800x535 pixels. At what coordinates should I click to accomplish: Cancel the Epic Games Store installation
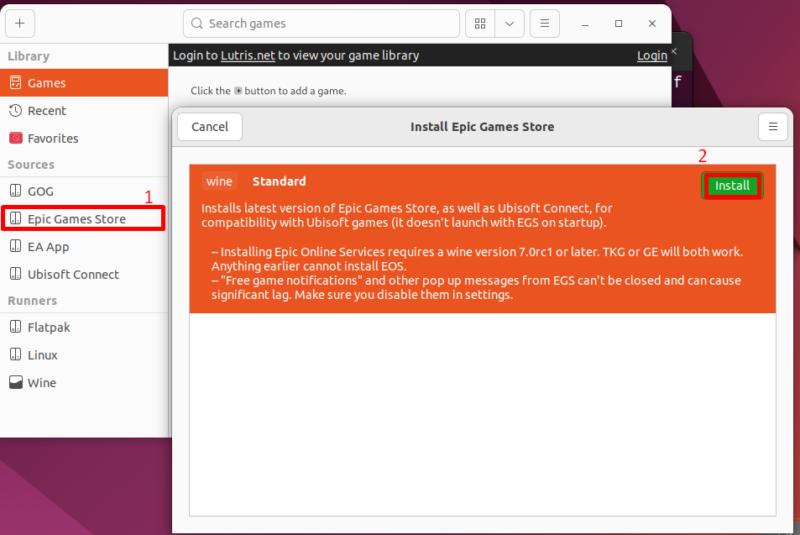coord(210,126)
